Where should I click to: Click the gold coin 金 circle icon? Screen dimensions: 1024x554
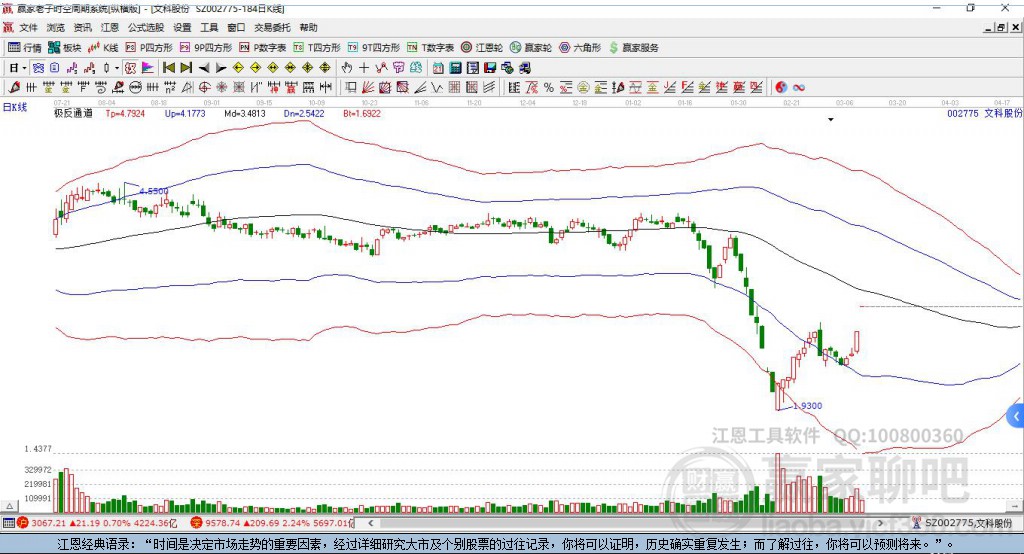coord(583,87)
